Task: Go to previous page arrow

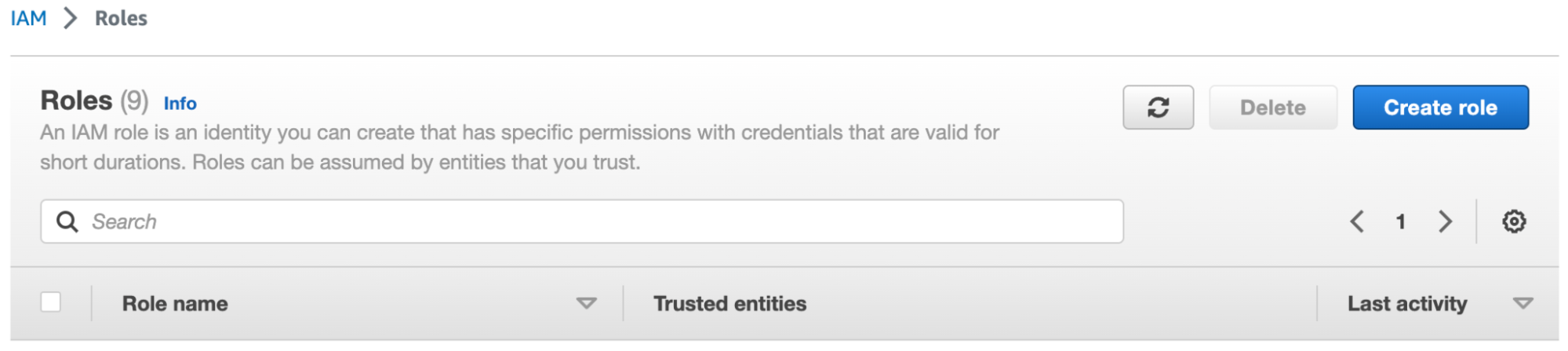Action: tap(1357, 221)
